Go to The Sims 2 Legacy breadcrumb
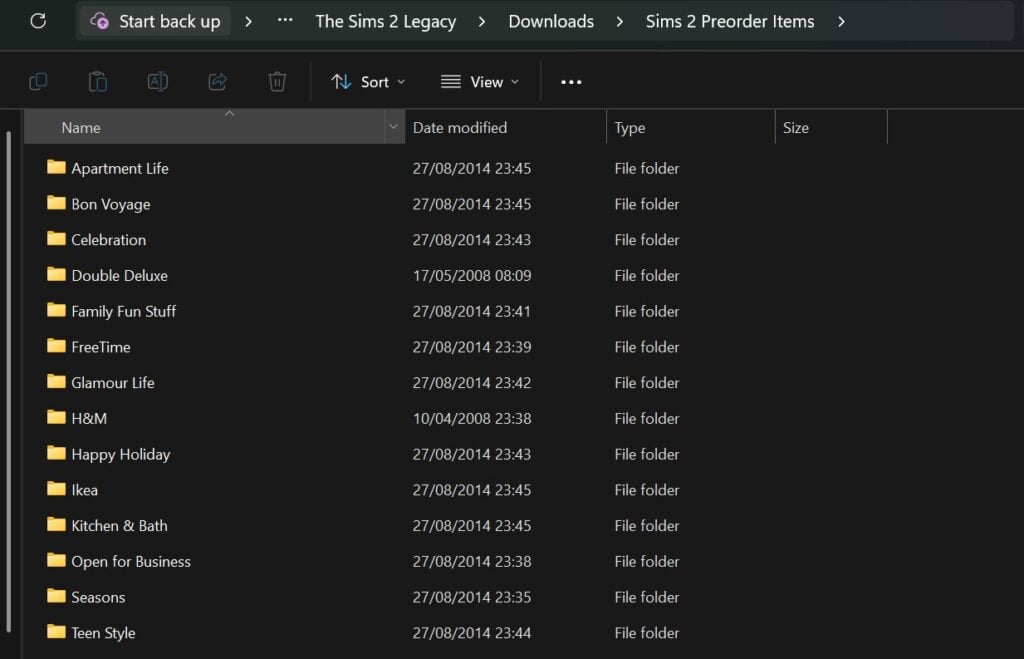The width and height of the screenshot is (1024, 659). point(385,22)
